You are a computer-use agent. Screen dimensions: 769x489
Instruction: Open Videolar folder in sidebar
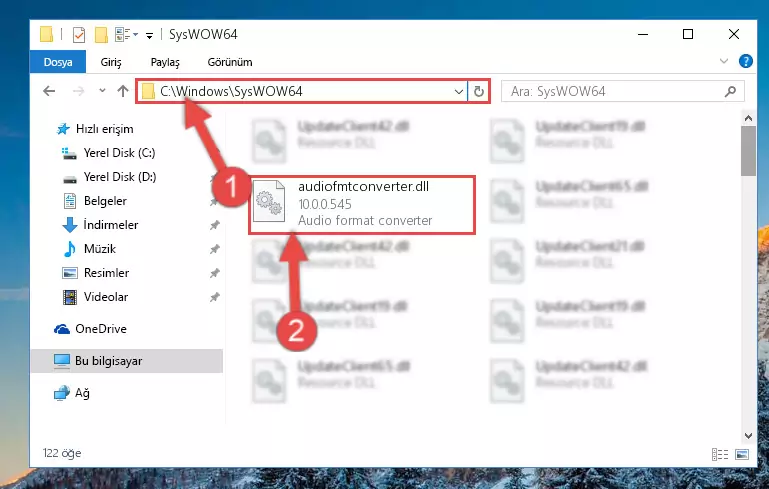click(105, 297)
